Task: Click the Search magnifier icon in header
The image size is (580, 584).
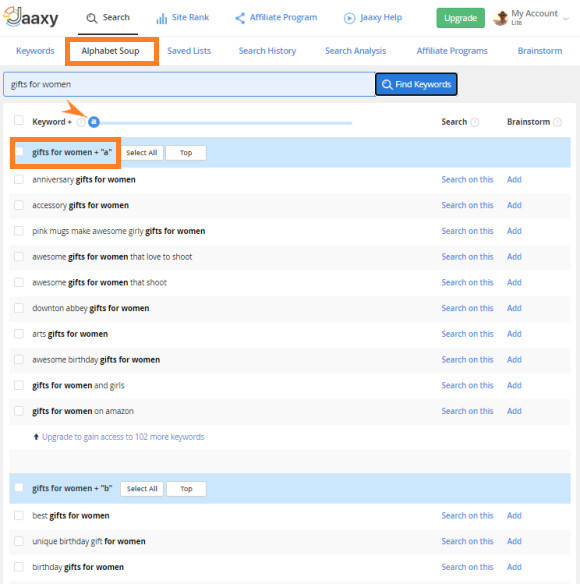Action: click(91, 18)
